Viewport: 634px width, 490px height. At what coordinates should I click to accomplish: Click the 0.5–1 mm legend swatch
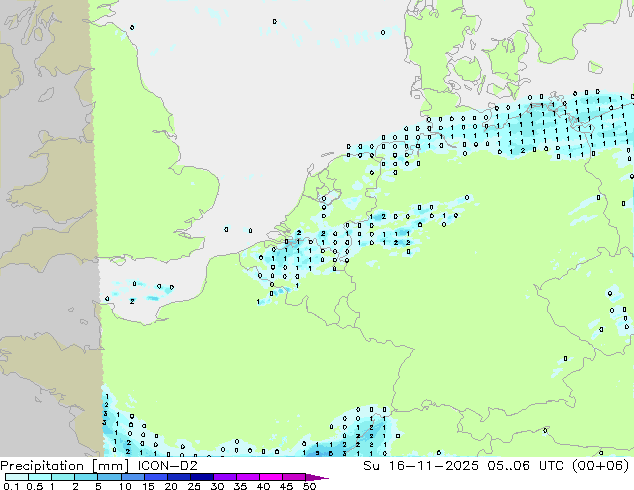[40, 477]
